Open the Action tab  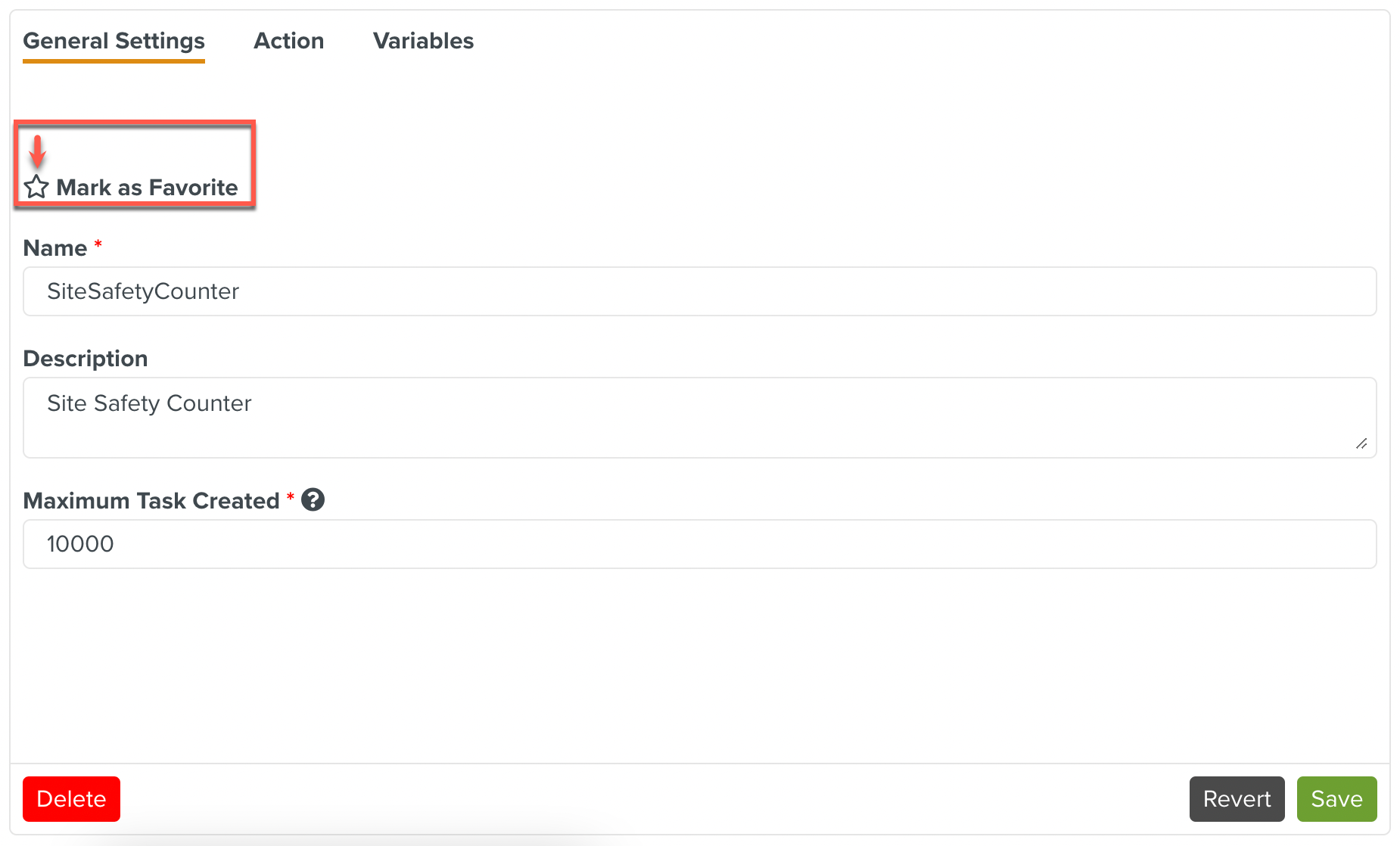pyautogui.click(x=289, y=41)
